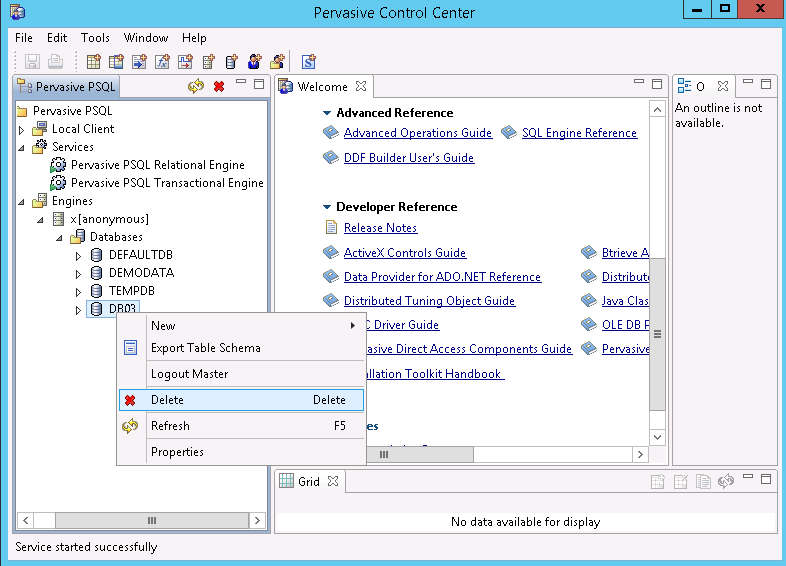Viewport: 786px width, 566px height.
Task: Expand the Local Client tree node
Action: pos(22,129)
